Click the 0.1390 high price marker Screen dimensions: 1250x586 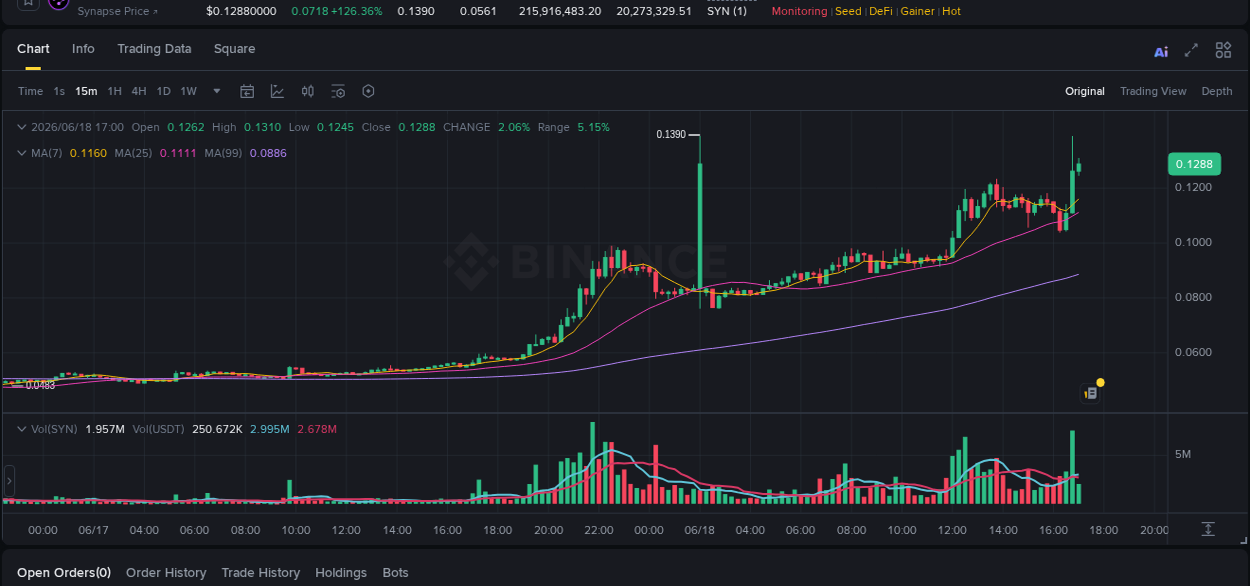671,134
